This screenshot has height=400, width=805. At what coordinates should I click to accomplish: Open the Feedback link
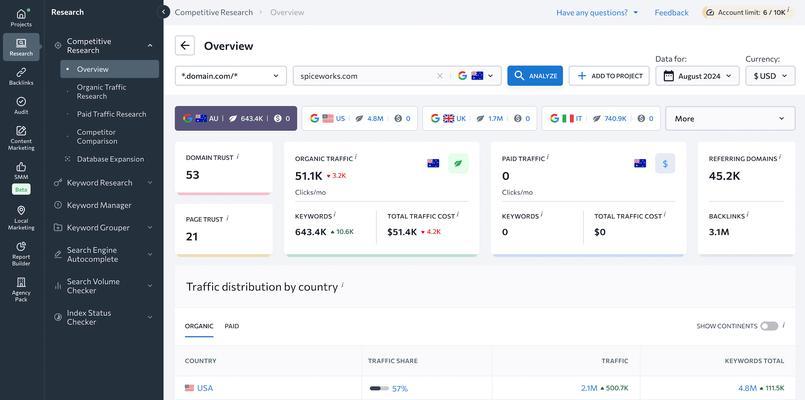pos(671,12)
